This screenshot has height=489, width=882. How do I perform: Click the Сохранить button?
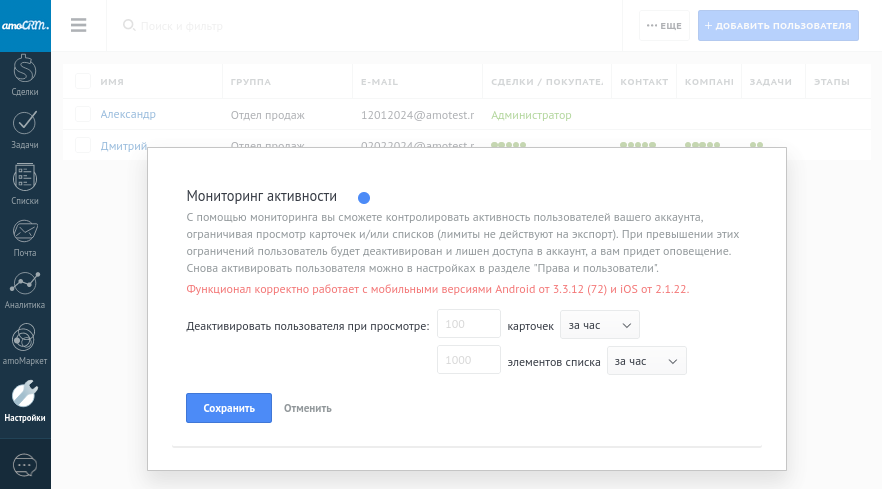(229, 408)
